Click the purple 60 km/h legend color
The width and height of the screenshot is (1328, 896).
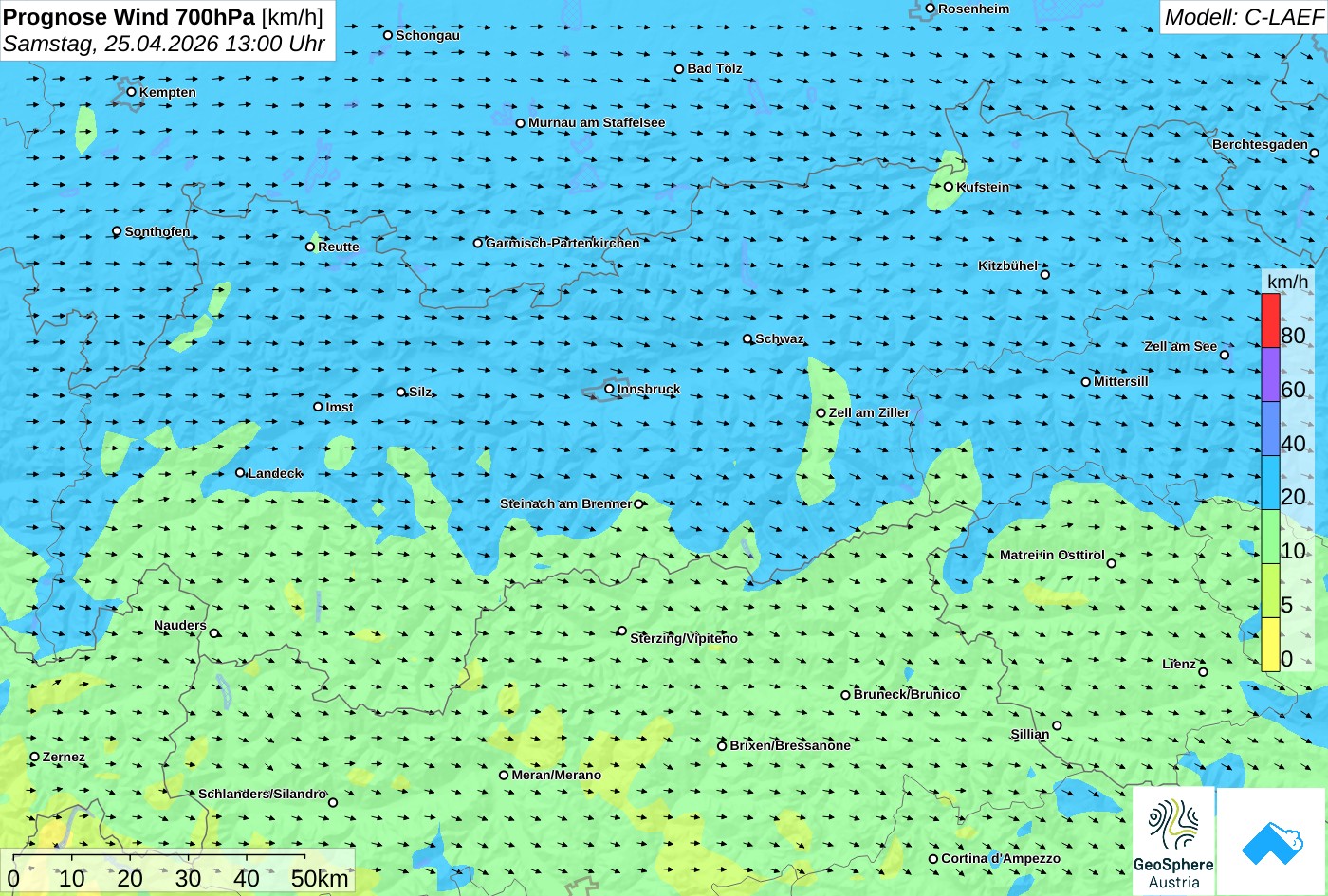[x=1270, y=375]
